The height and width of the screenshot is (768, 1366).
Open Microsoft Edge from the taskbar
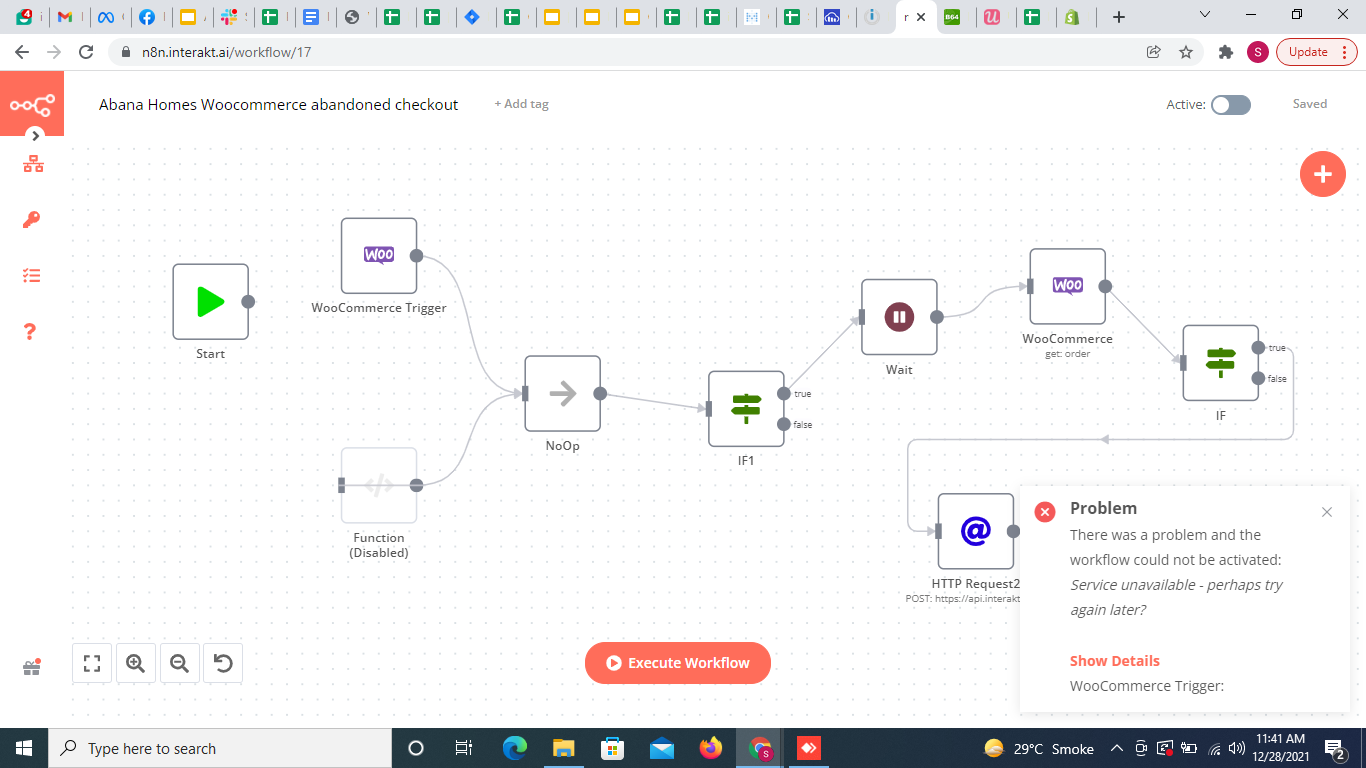click(515, 748)
